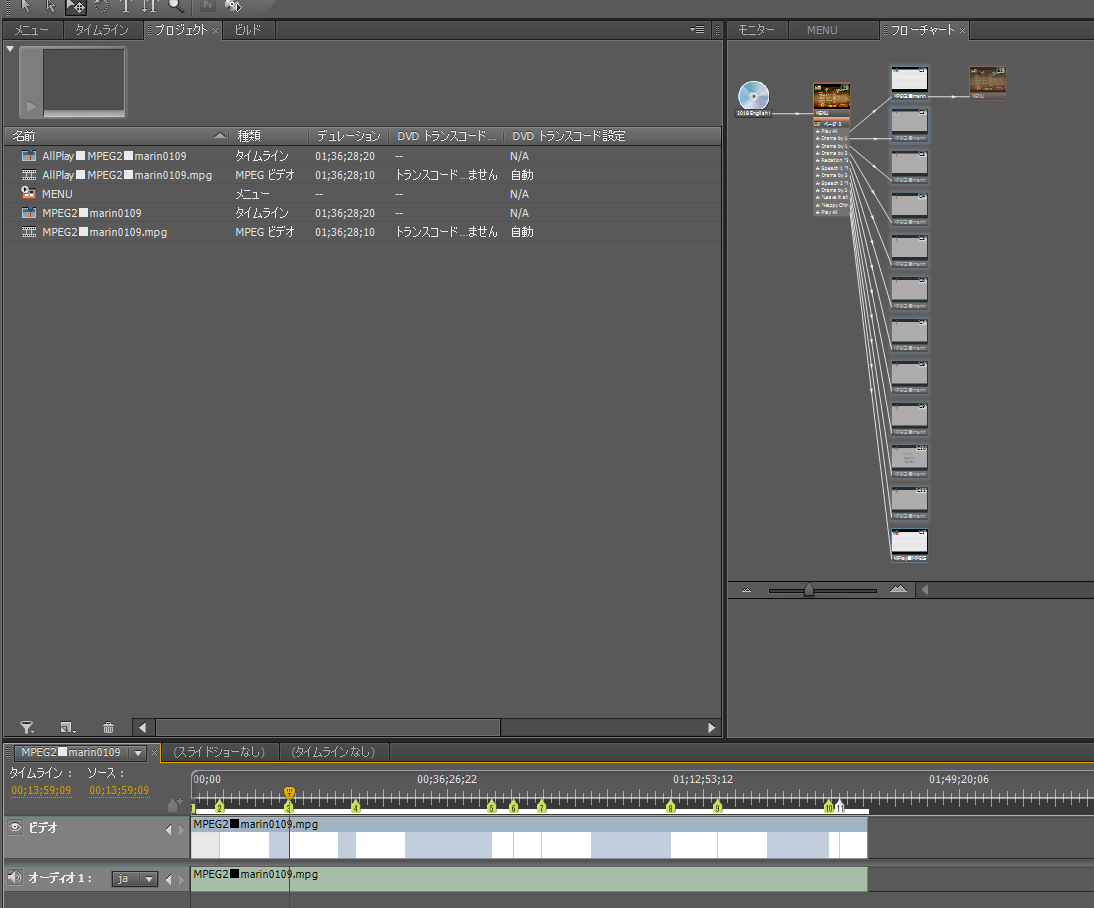The width and height of the screenshot is (1094, 908).
Task: Select the Vertical Text tool
Action: (150, 6)
